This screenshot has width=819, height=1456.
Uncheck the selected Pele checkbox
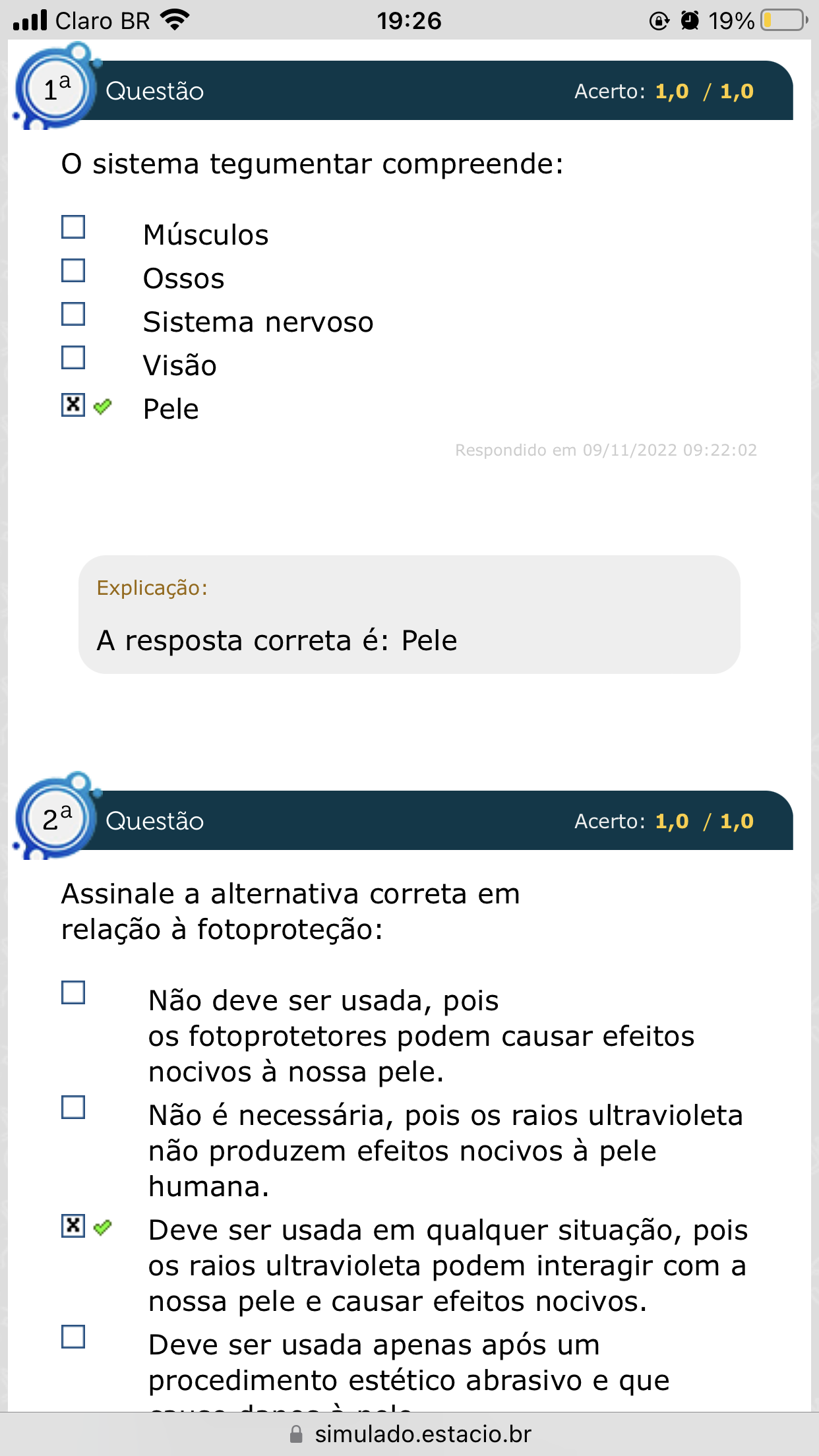[73, 405]
